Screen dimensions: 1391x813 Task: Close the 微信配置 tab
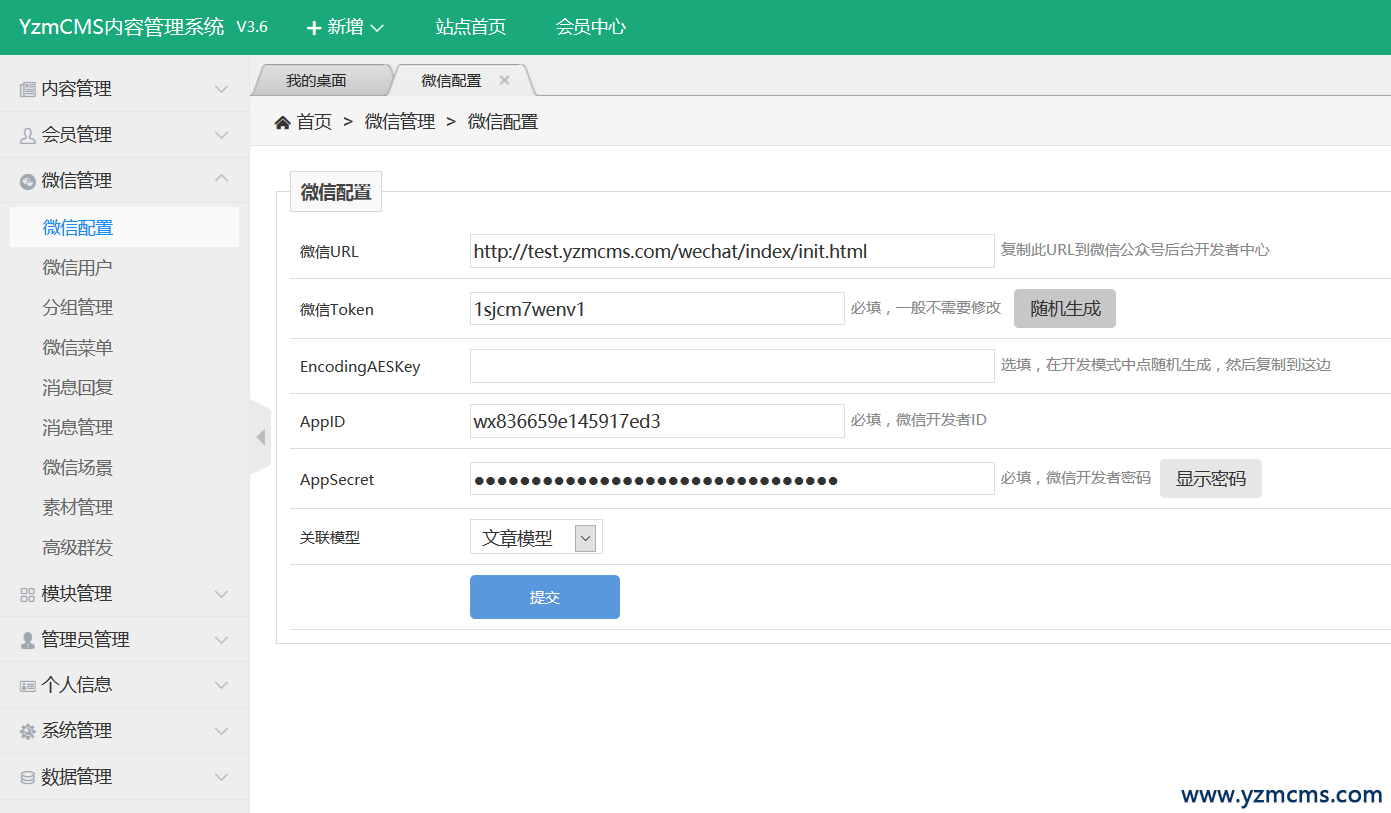(504, 80)
